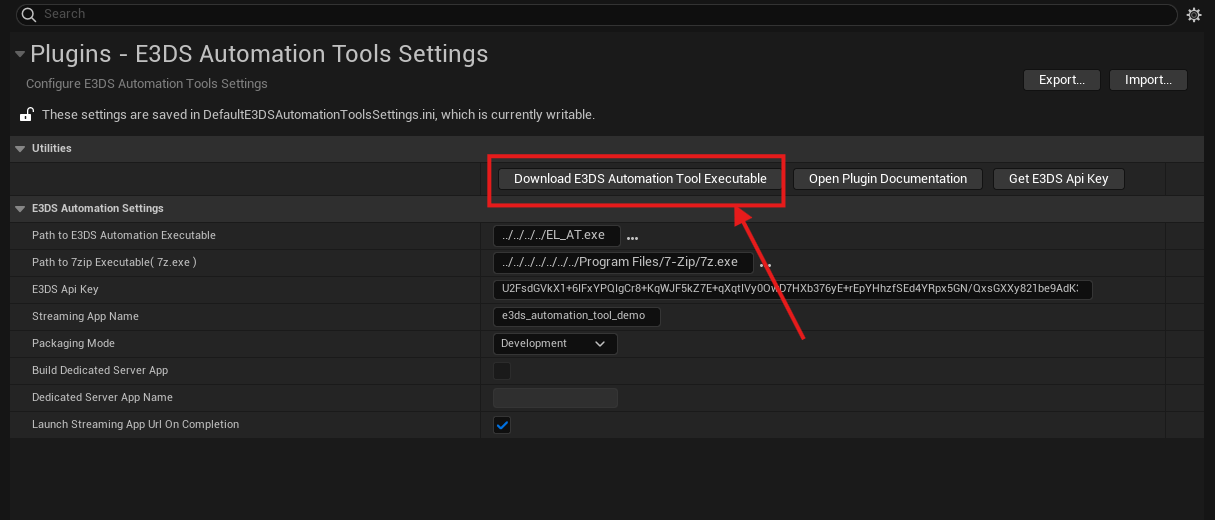Uncheck Launch Streaming App Url On Completion
Screen dimensions: 1215x520
[502, 425]
